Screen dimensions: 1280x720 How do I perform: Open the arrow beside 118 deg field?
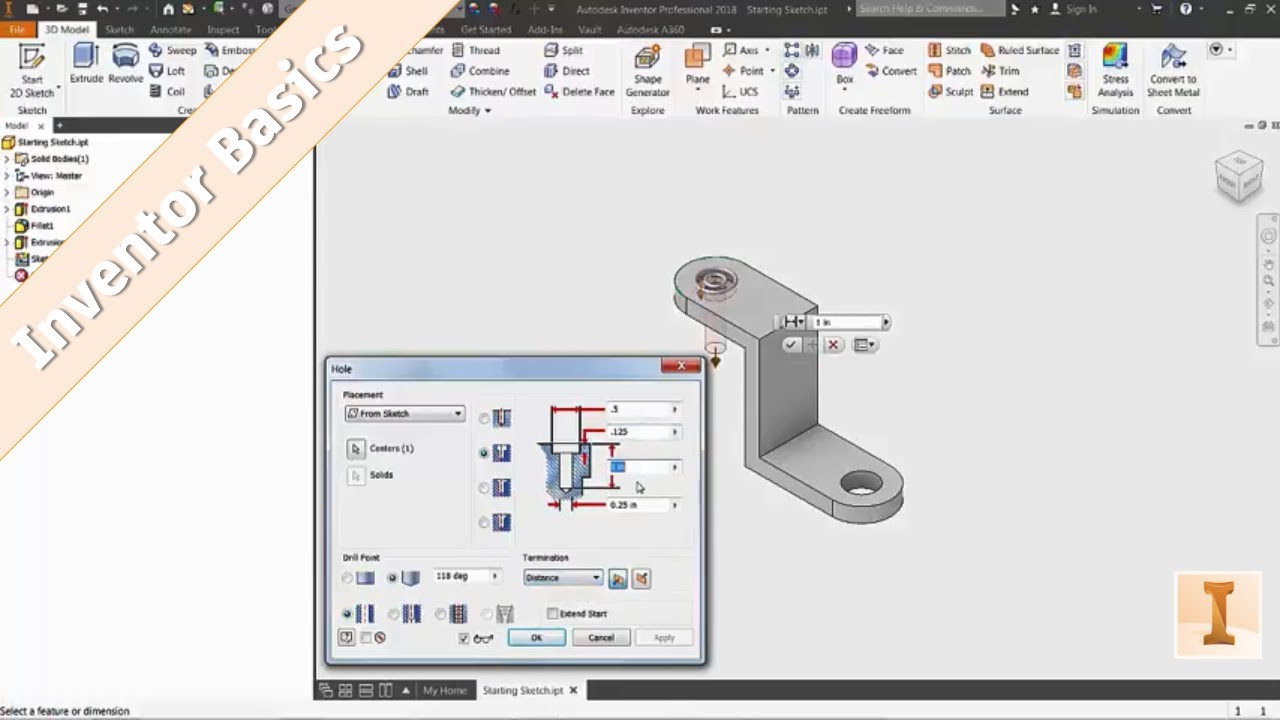pos(494,576)
